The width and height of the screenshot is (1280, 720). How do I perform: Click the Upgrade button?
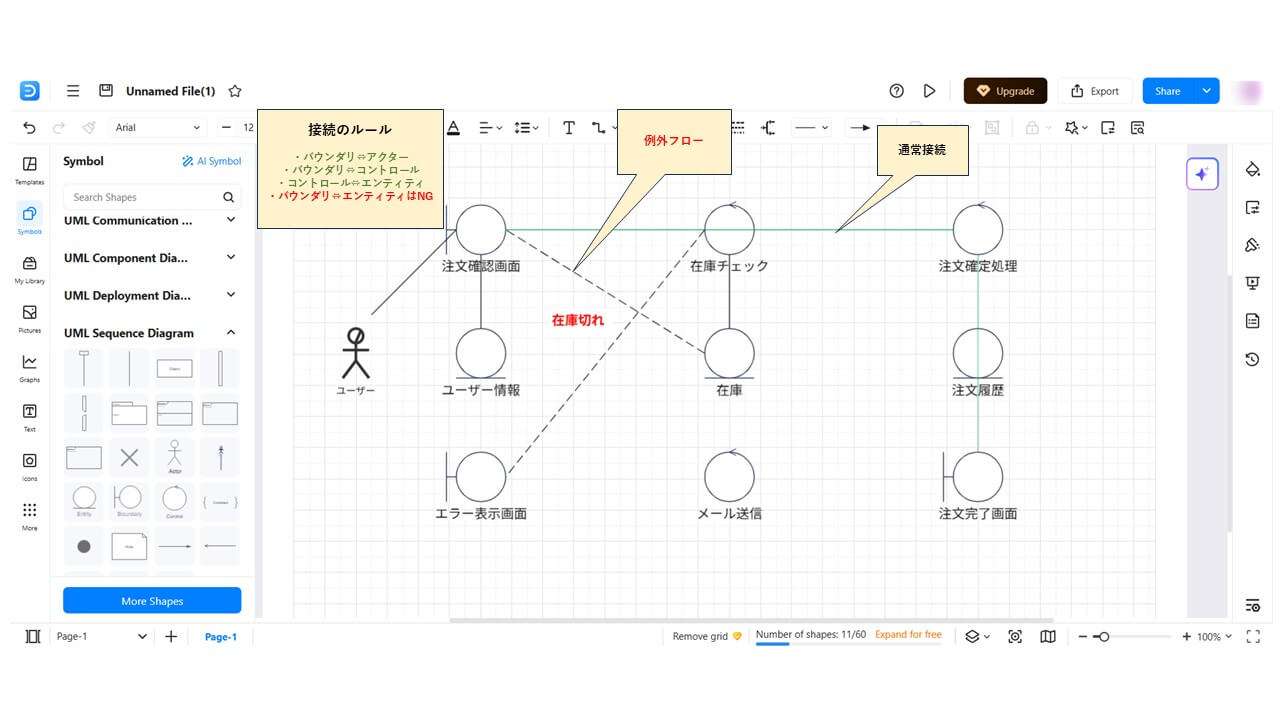1005,90
